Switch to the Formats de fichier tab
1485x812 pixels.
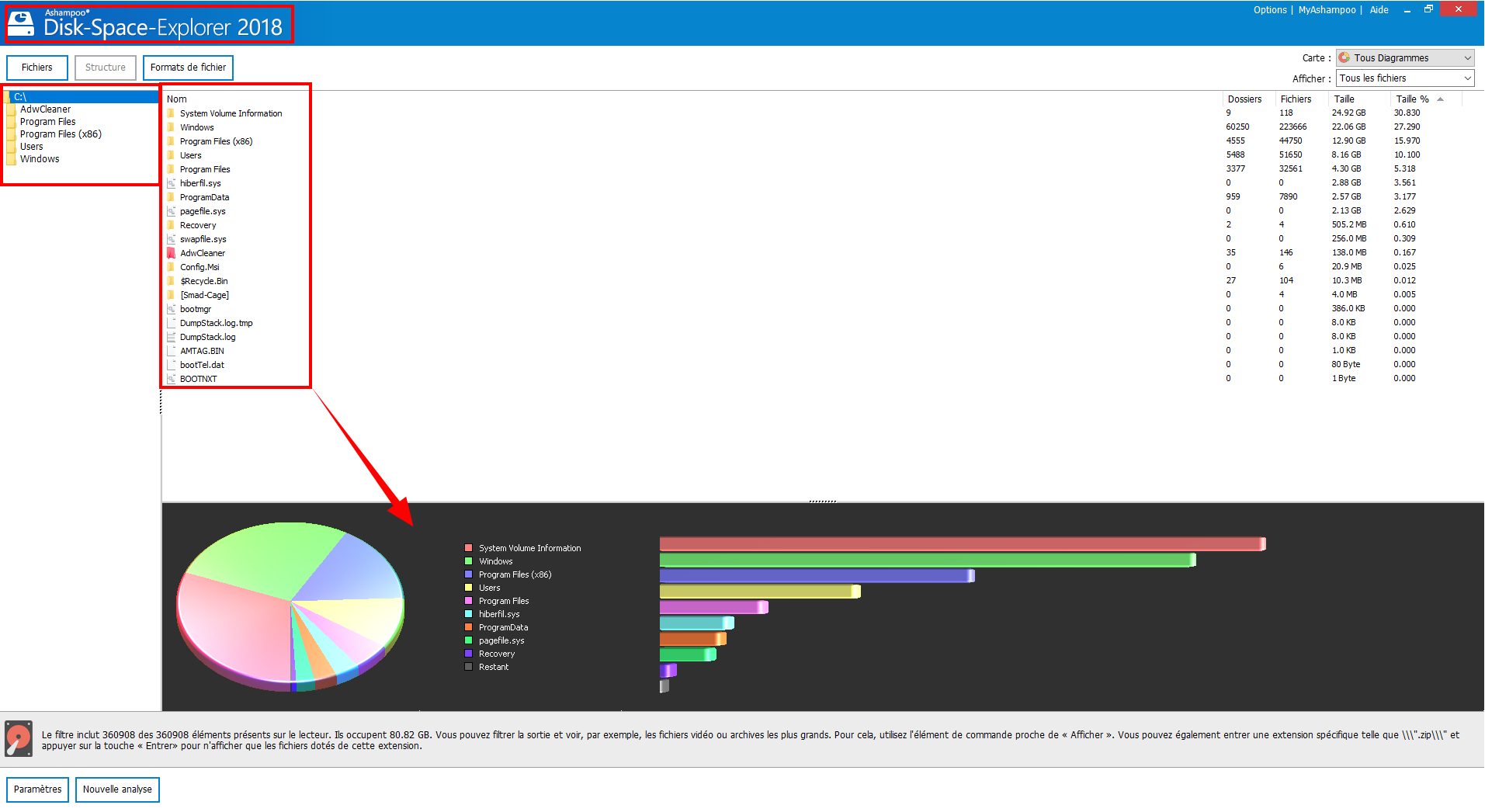point(188,68)
